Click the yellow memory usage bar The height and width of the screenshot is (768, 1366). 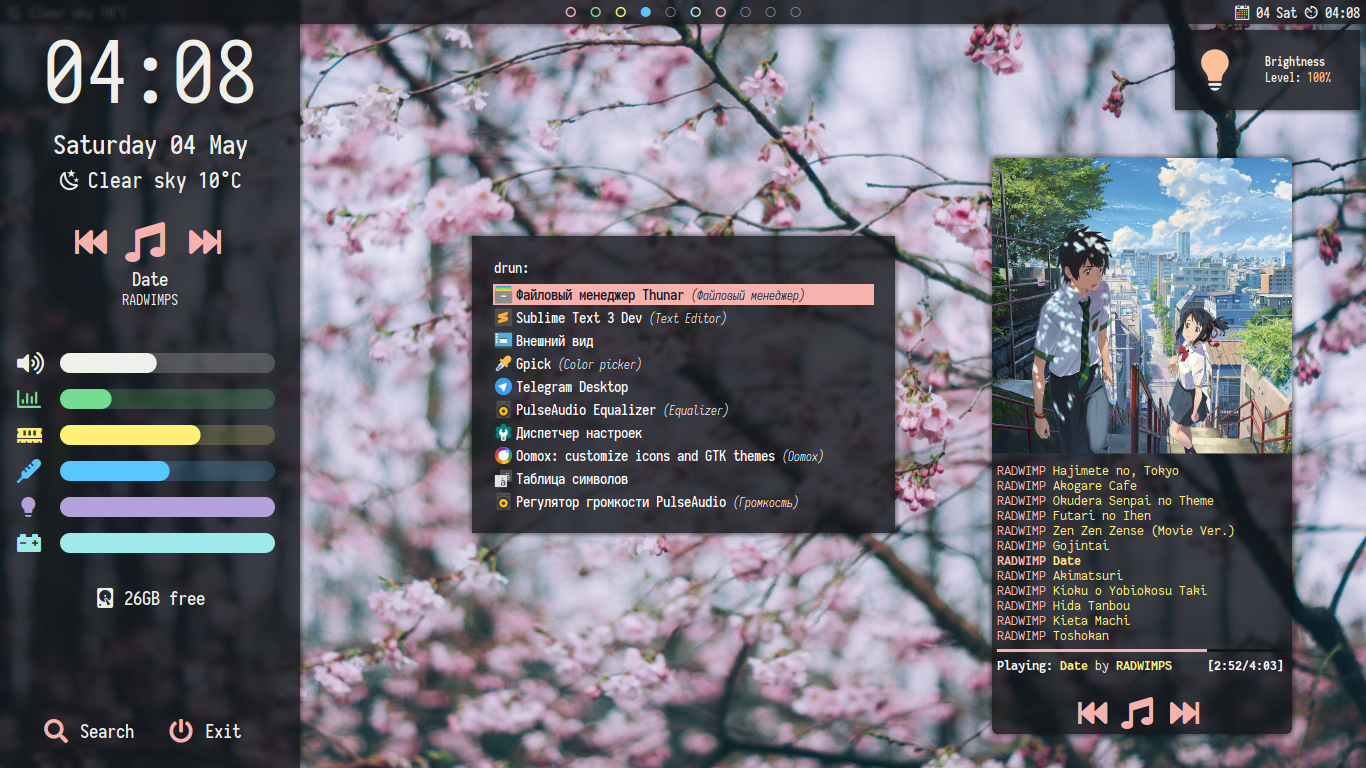tap(167, 435)
